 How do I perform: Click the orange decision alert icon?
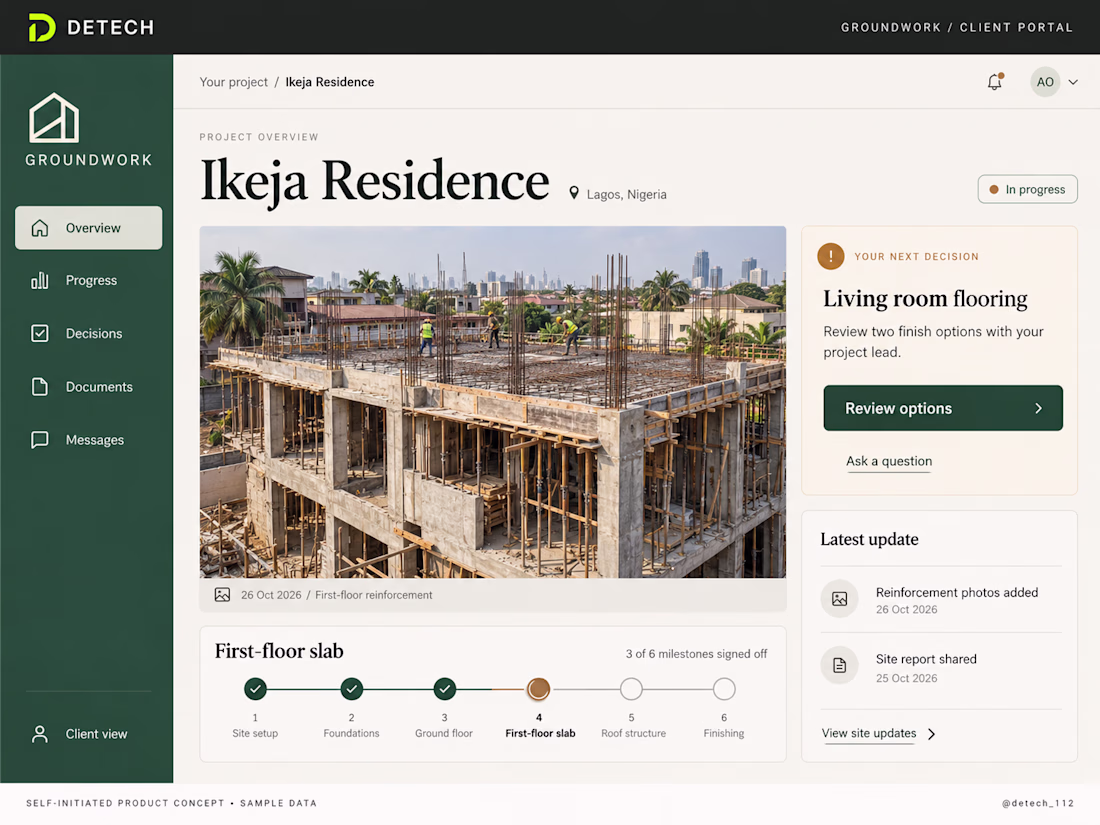point(831,256)
